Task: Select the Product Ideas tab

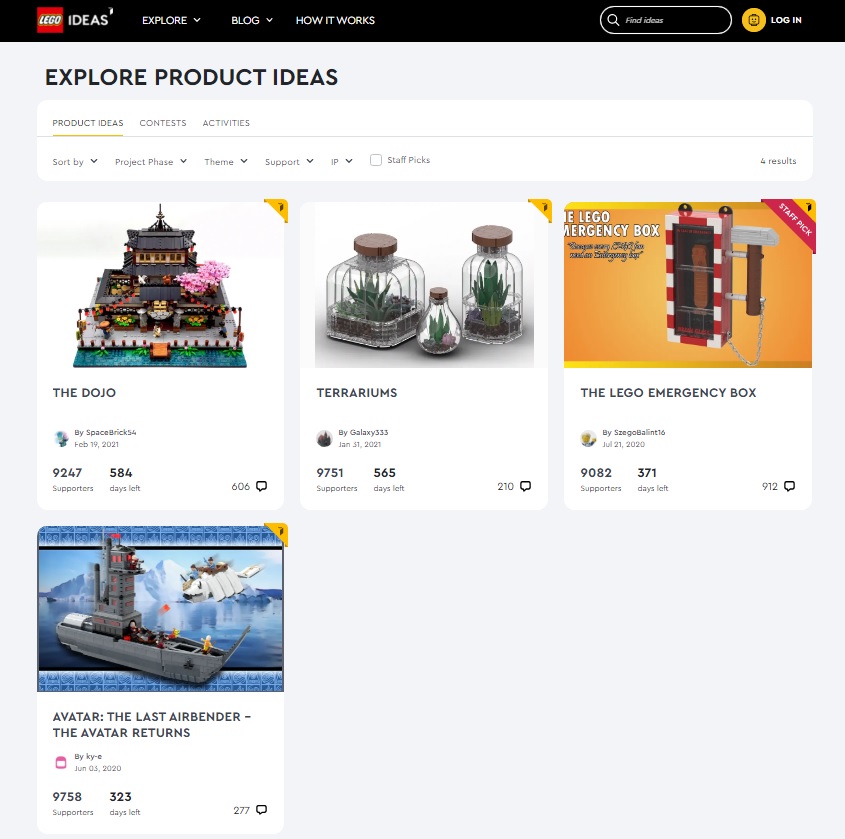Action: (x=88, y=123)
